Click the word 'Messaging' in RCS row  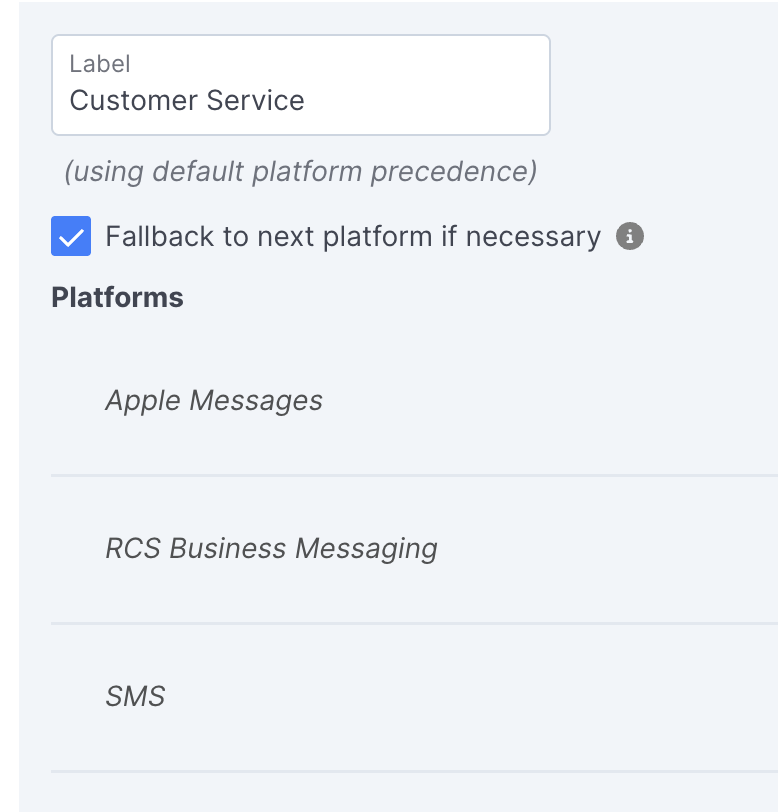coord(366,549)
